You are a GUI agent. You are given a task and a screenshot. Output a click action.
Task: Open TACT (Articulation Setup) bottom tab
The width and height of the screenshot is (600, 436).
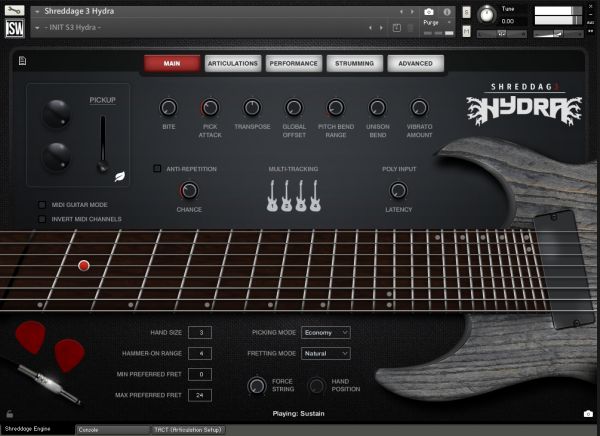click(188, 430)
